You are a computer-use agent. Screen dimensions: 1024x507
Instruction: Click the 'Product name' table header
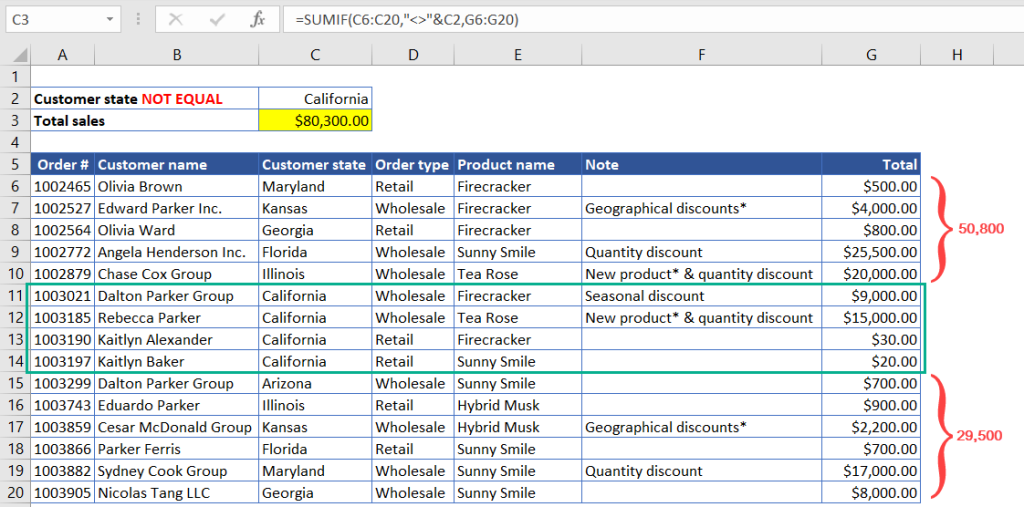[x=517, y=164]
